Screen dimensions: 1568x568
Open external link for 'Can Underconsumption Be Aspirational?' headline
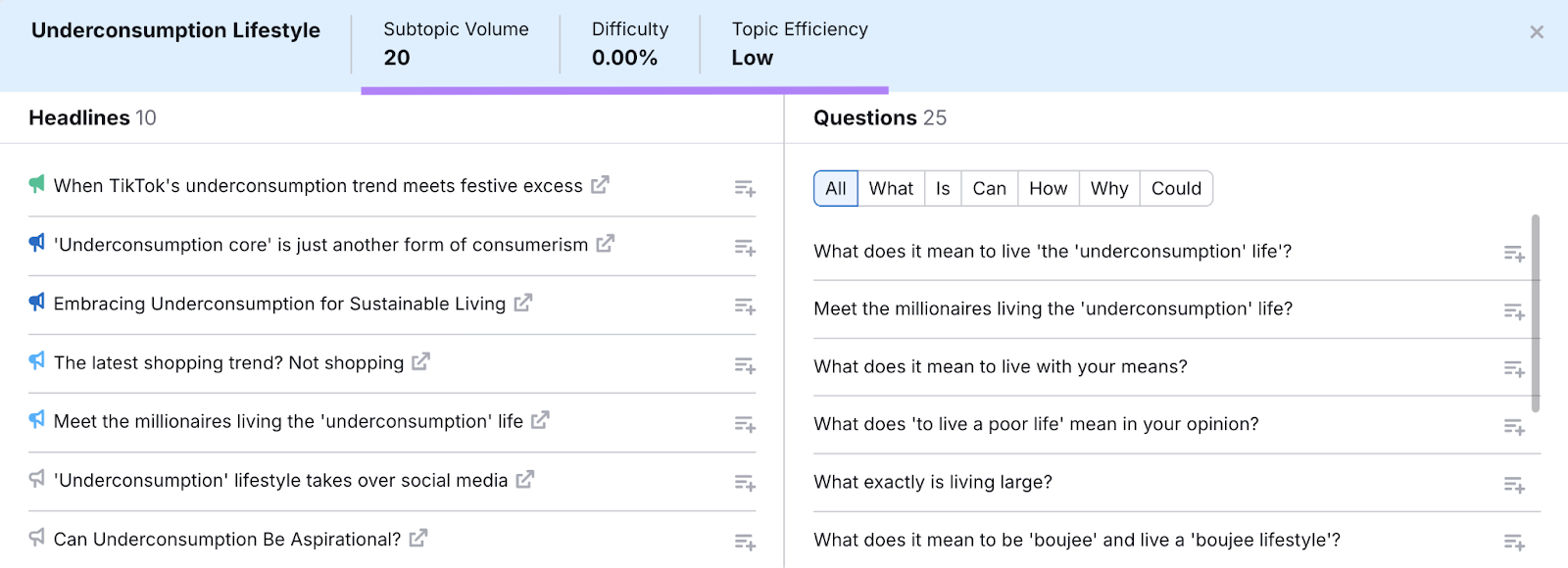click(418, 538)
